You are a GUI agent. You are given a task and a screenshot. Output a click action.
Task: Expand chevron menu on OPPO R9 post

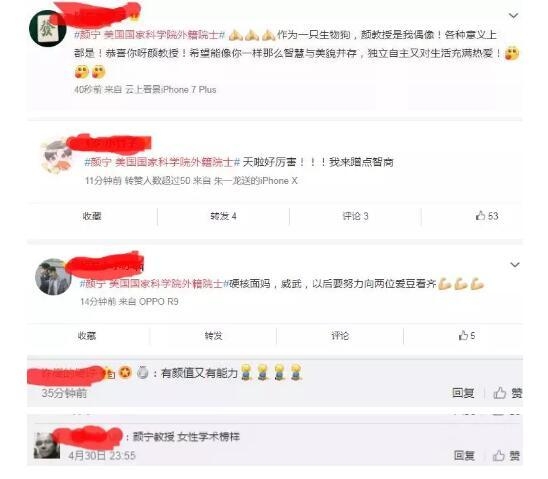pos(514,265)
